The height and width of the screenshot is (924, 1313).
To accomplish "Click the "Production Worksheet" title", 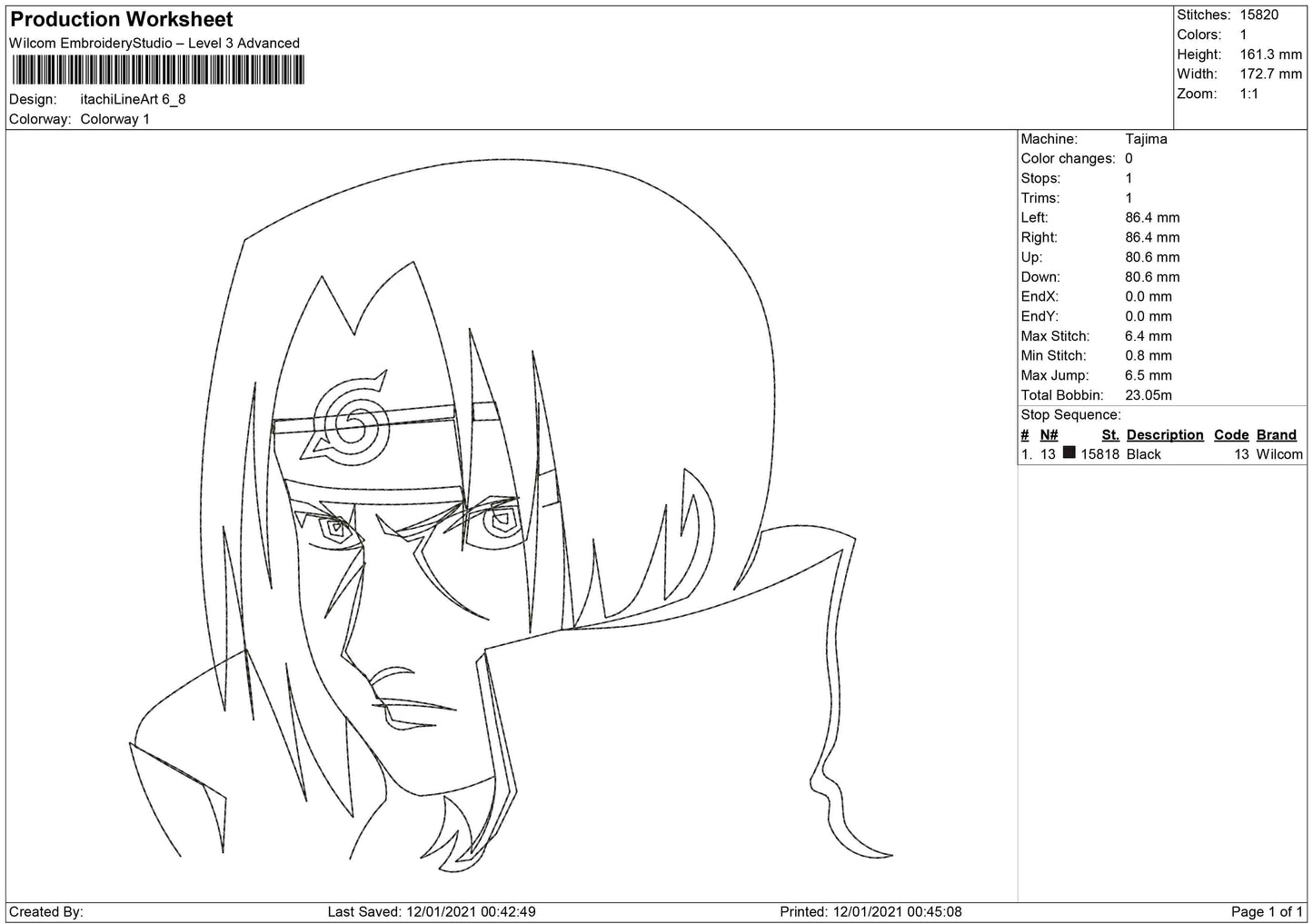I will pos(121,19).
